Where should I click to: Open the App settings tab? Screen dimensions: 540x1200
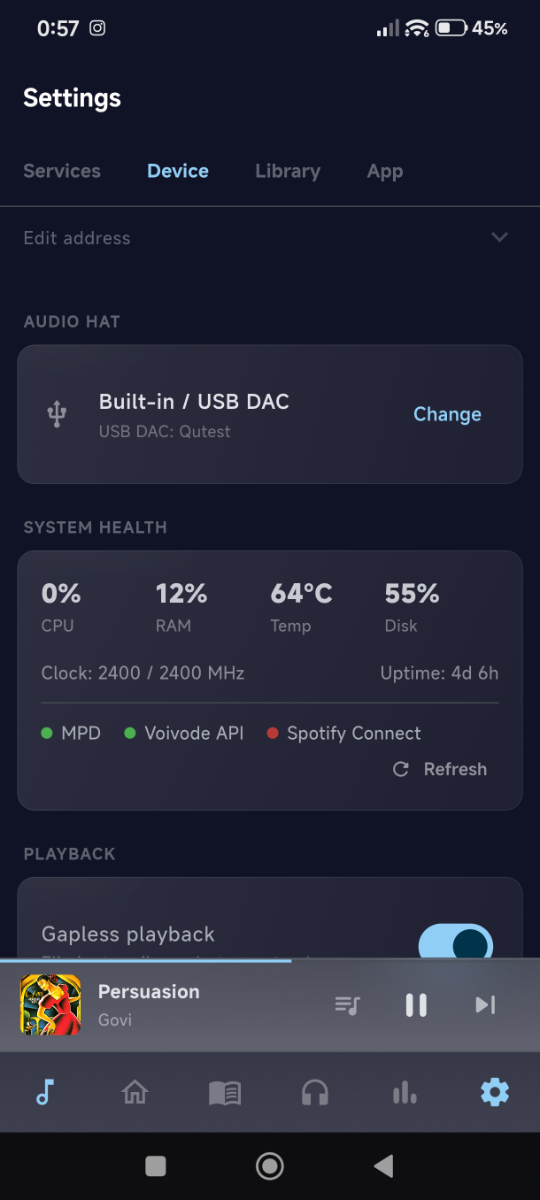[x=385, y=172]
